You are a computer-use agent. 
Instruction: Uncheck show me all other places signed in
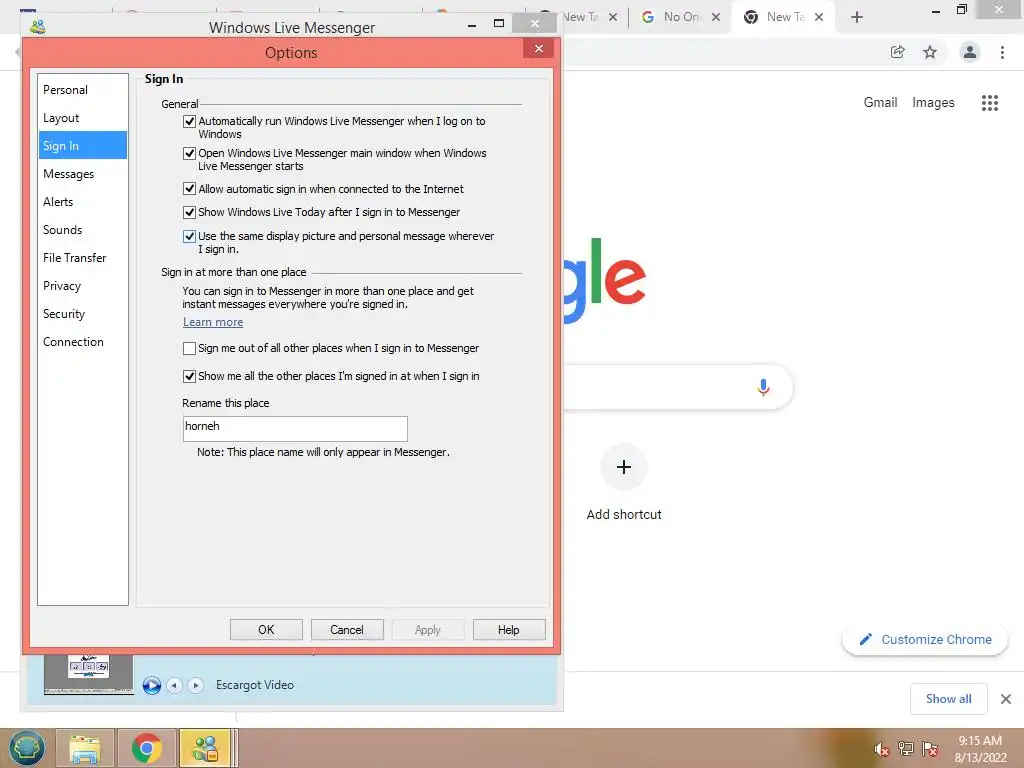pos(189,376)
